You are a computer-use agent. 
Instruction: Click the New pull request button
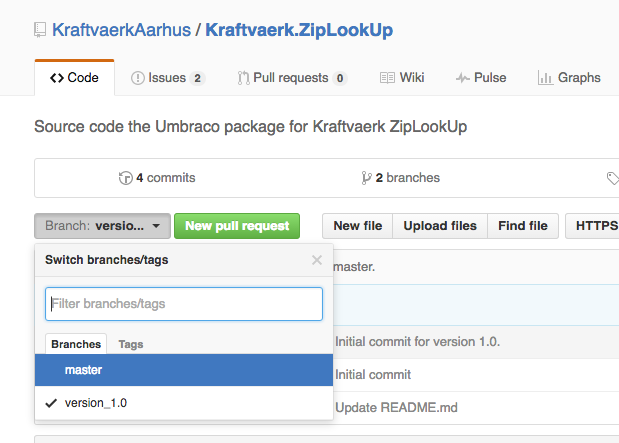237,226
